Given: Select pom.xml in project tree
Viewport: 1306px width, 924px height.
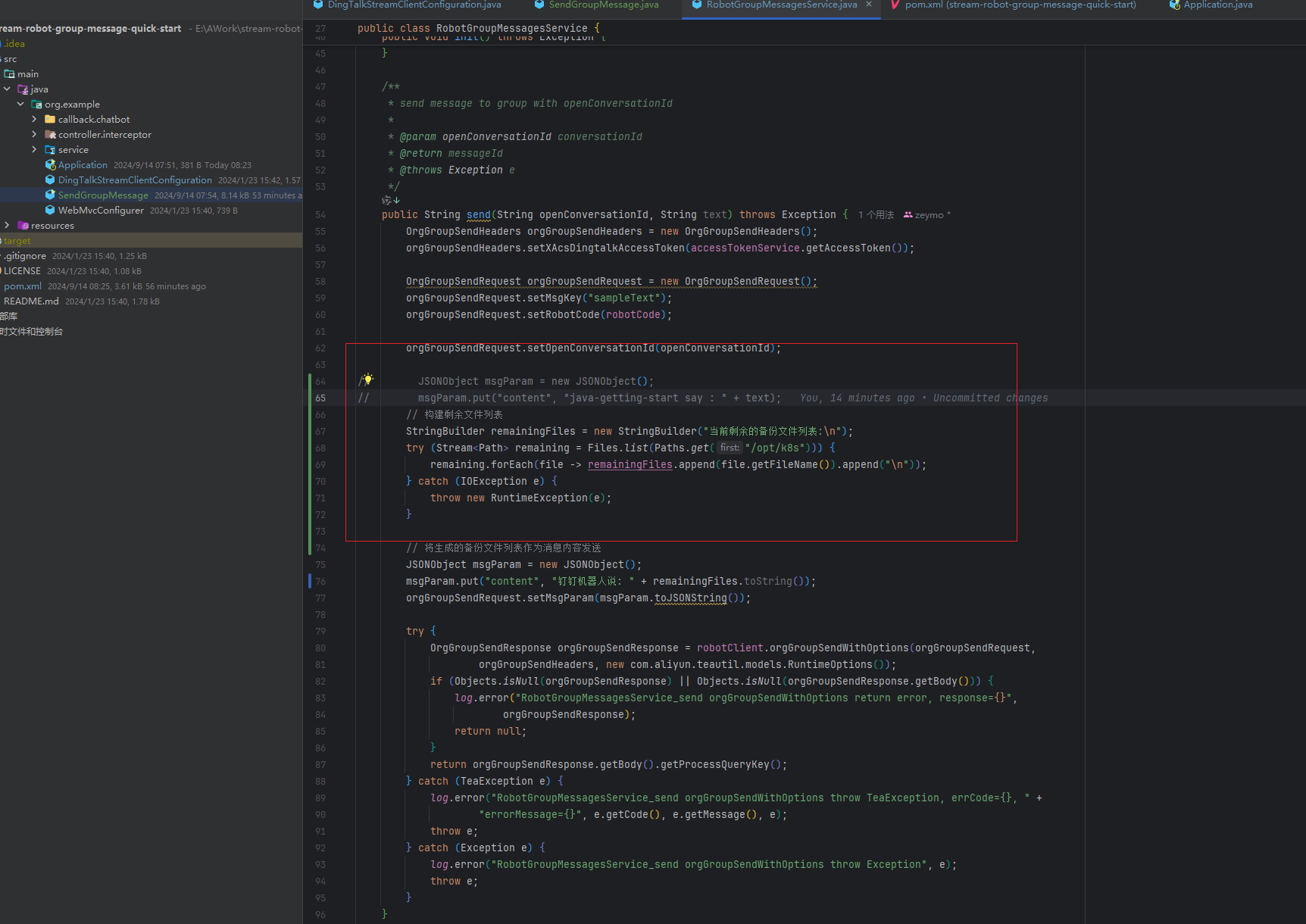Looking at the screenshot, I should tap(152, 286).
